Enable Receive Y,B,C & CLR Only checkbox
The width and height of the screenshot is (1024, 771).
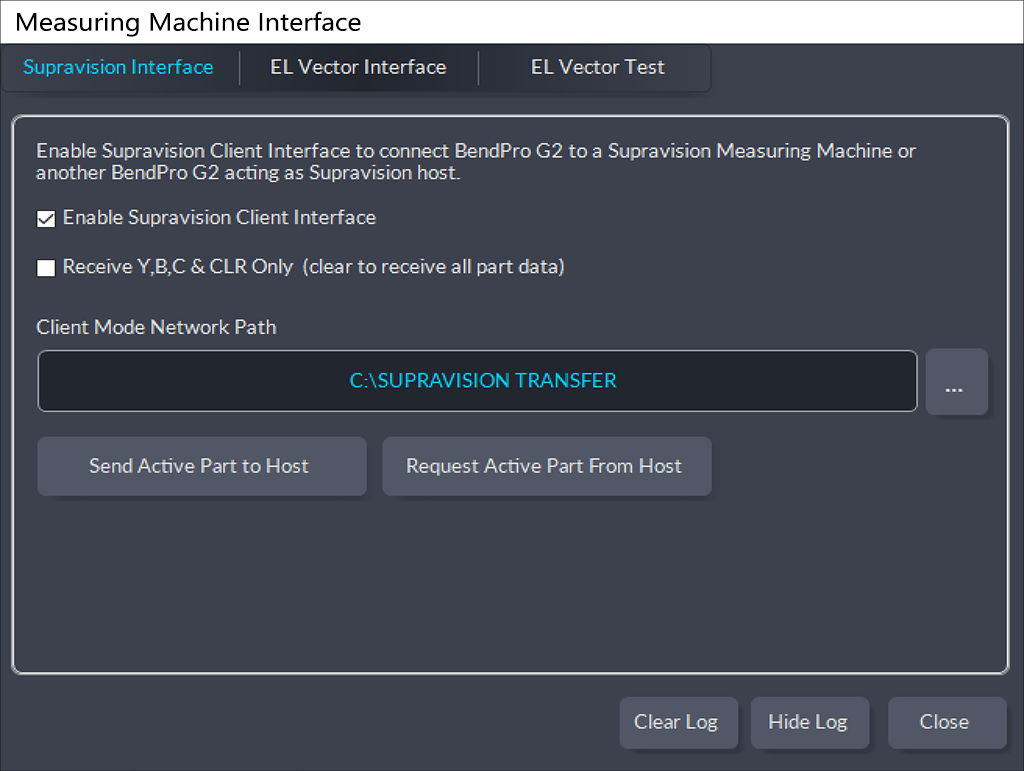pyautogui.click(x=46, y=268)
